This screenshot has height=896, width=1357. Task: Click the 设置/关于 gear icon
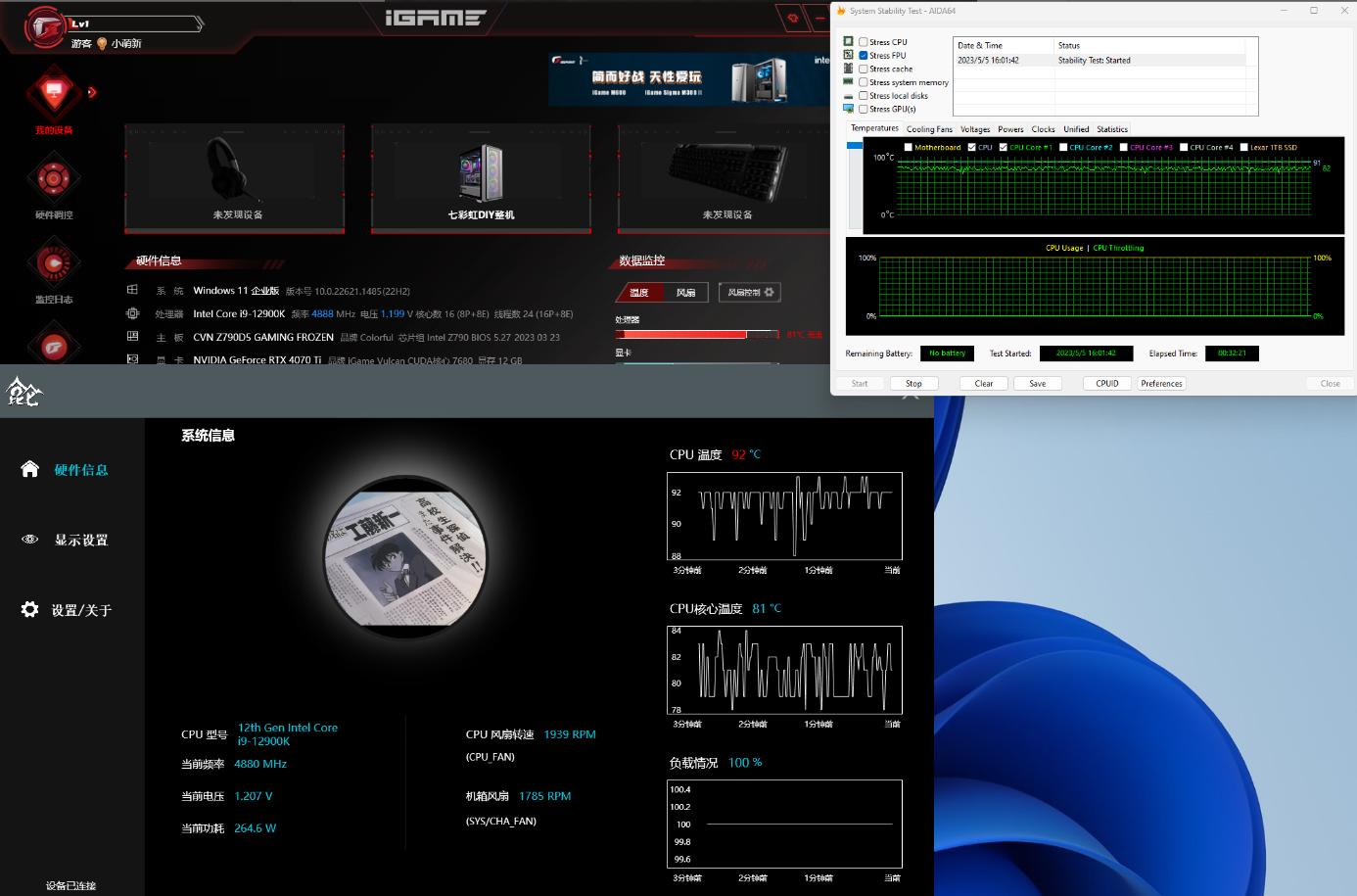(30, 610)
